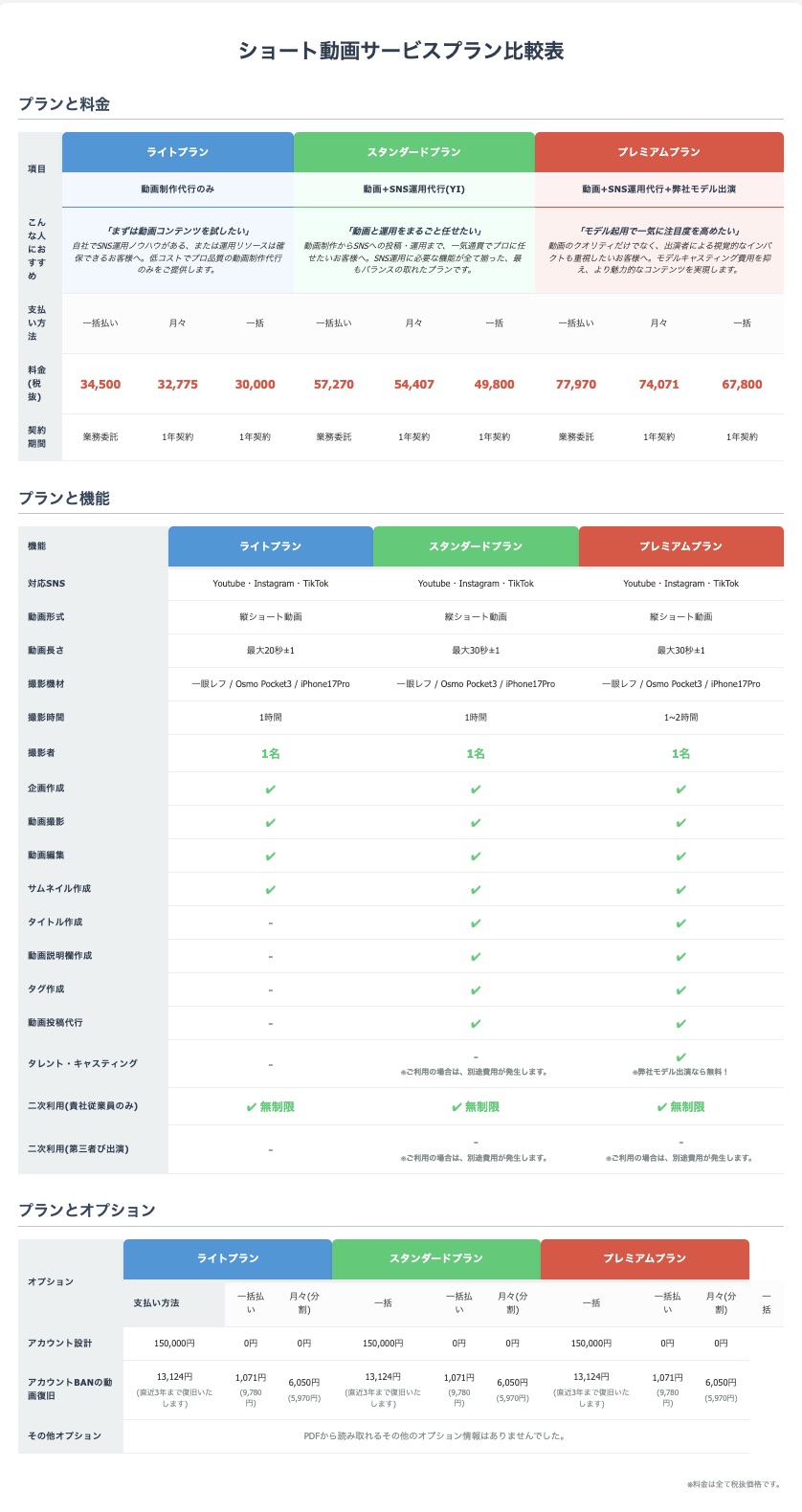The height and width of the screenshot is (1512, 802).
Task: Click the プランと料金 section heading
Action: [64, 104]
